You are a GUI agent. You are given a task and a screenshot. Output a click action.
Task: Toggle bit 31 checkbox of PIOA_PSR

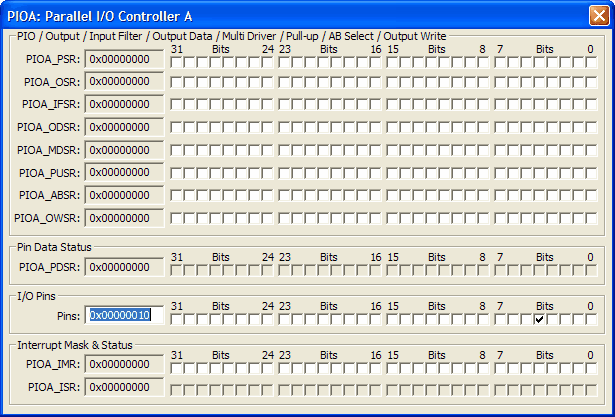pos(176,62)
